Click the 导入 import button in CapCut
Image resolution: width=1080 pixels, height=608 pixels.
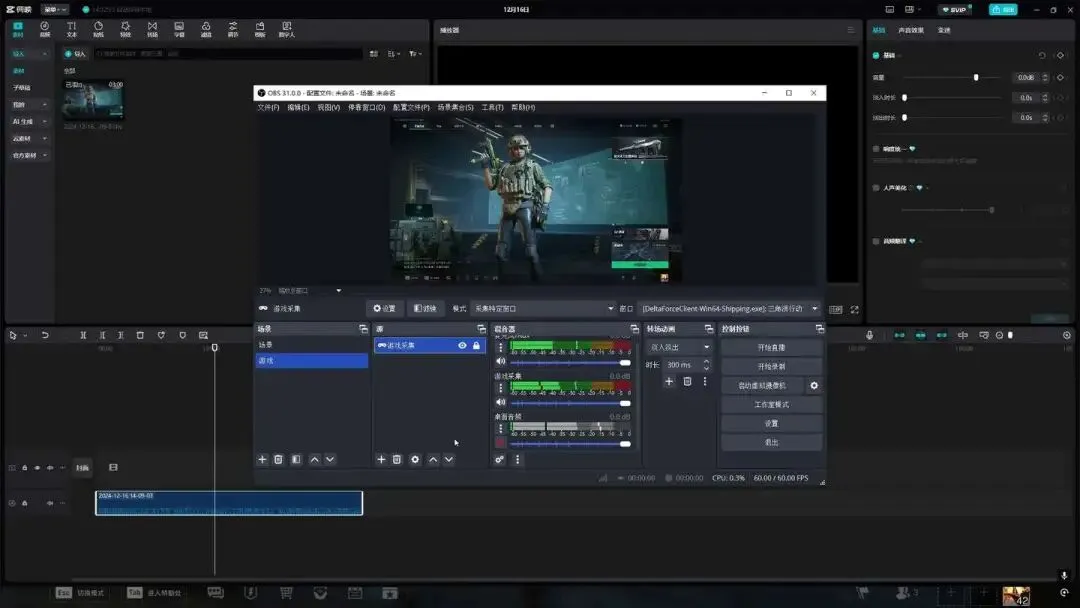click(x=75, y=54)
